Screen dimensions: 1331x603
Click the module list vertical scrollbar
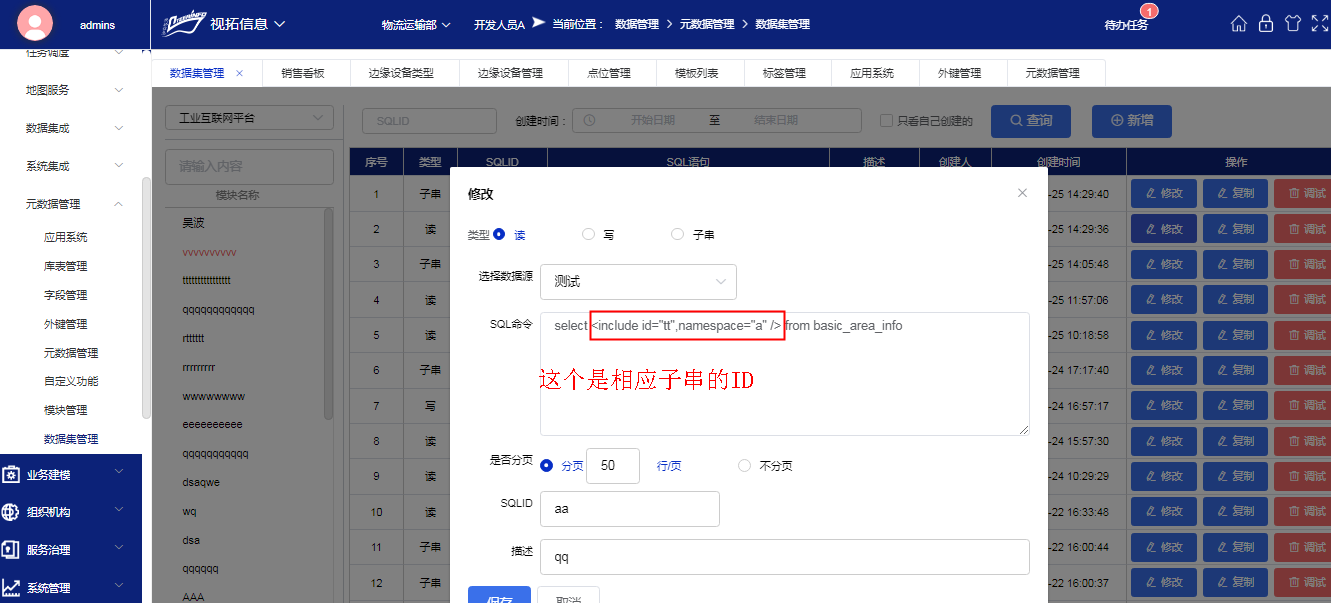point(329,314)
